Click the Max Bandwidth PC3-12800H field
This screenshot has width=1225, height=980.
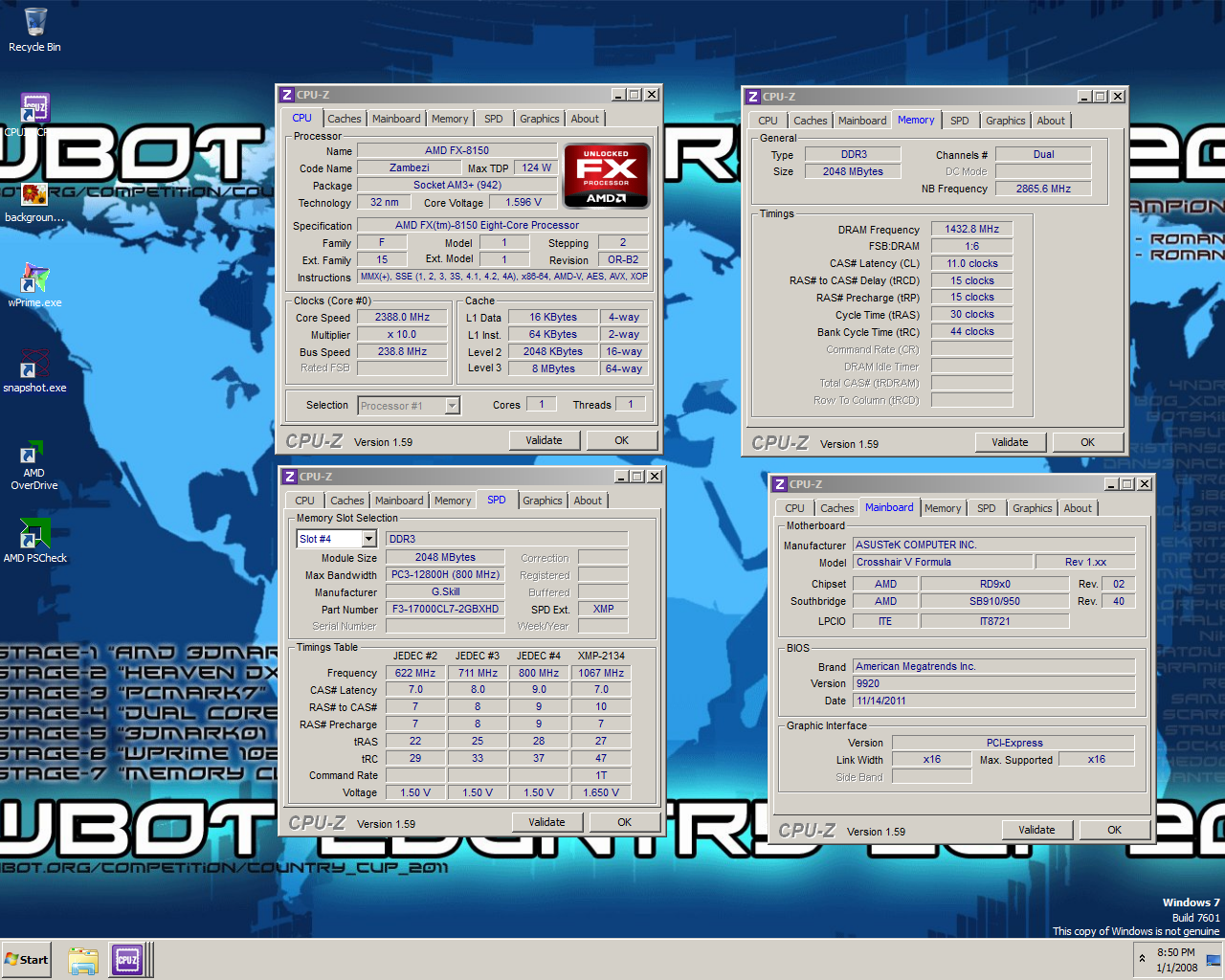[x=445, y=574]
